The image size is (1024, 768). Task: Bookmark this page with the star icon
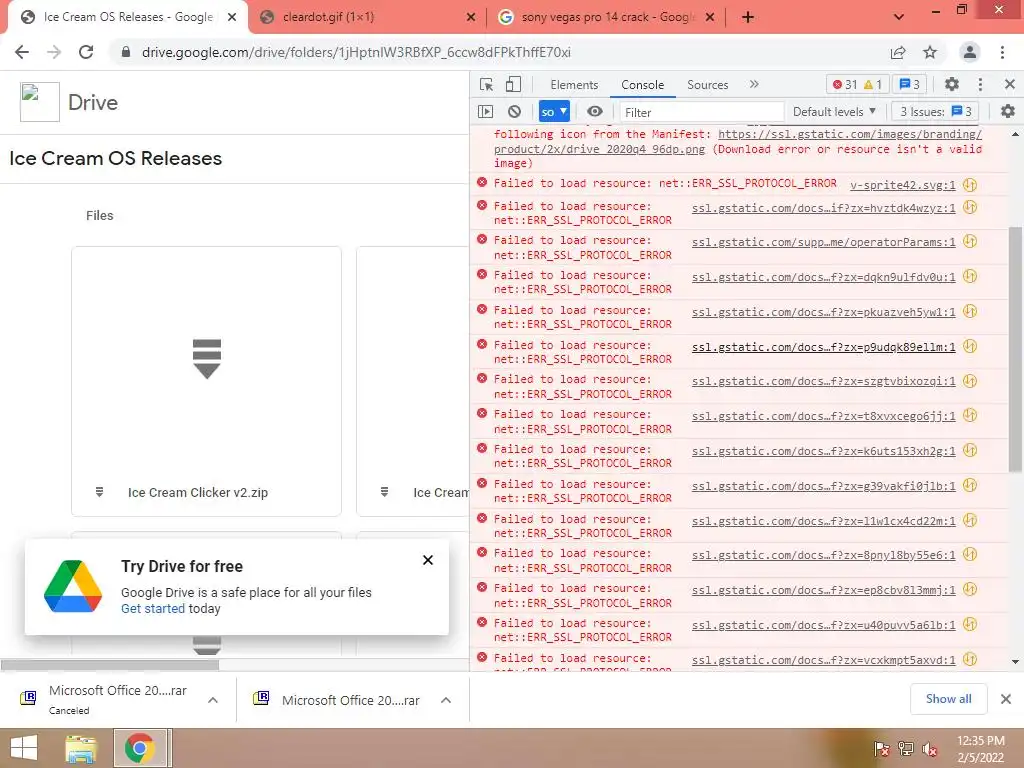tap(930, 52)
